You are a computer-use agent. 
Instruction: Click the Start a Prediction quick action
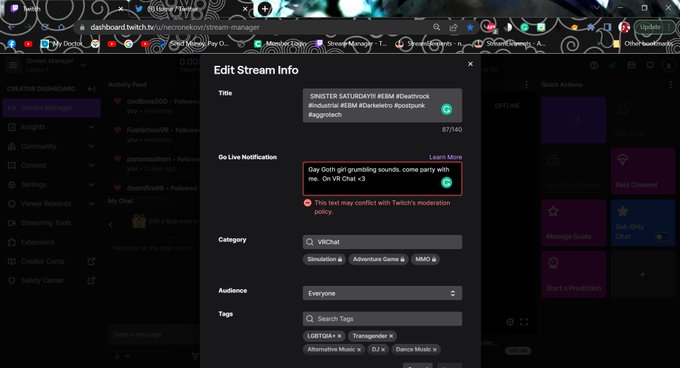[573, 274]
